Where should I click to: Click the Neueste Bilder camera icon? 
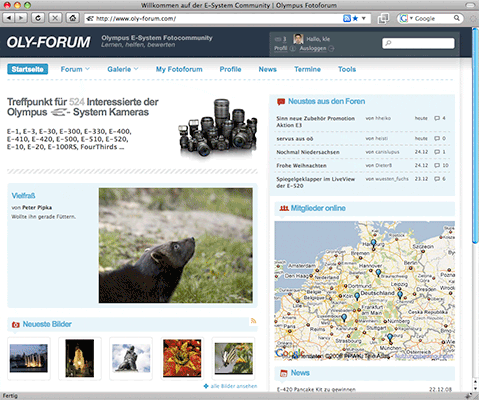pyautogui.click(x=15, y=324)
